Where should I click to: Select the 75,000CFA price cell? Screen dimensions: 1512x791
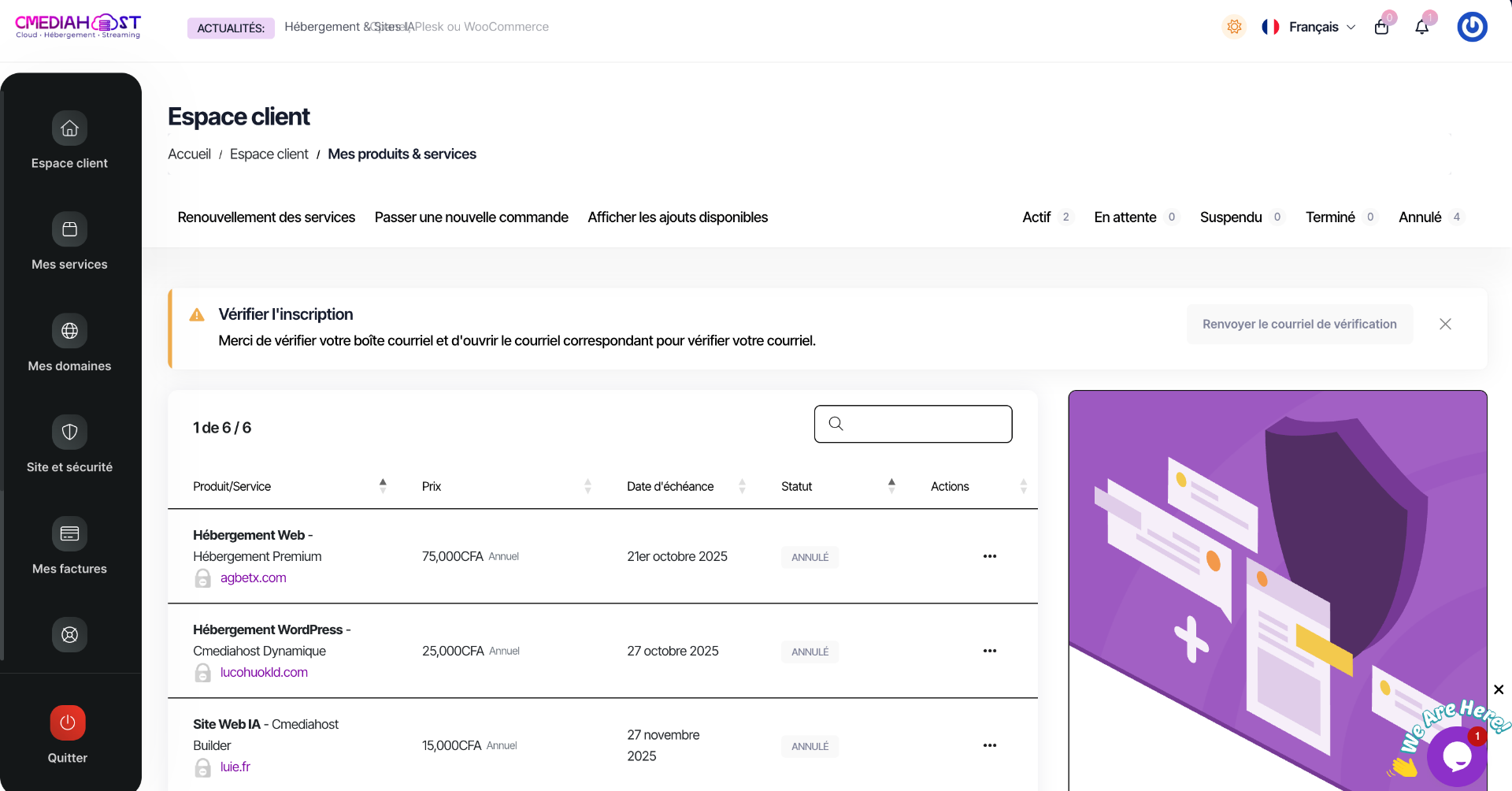[470, 556]
